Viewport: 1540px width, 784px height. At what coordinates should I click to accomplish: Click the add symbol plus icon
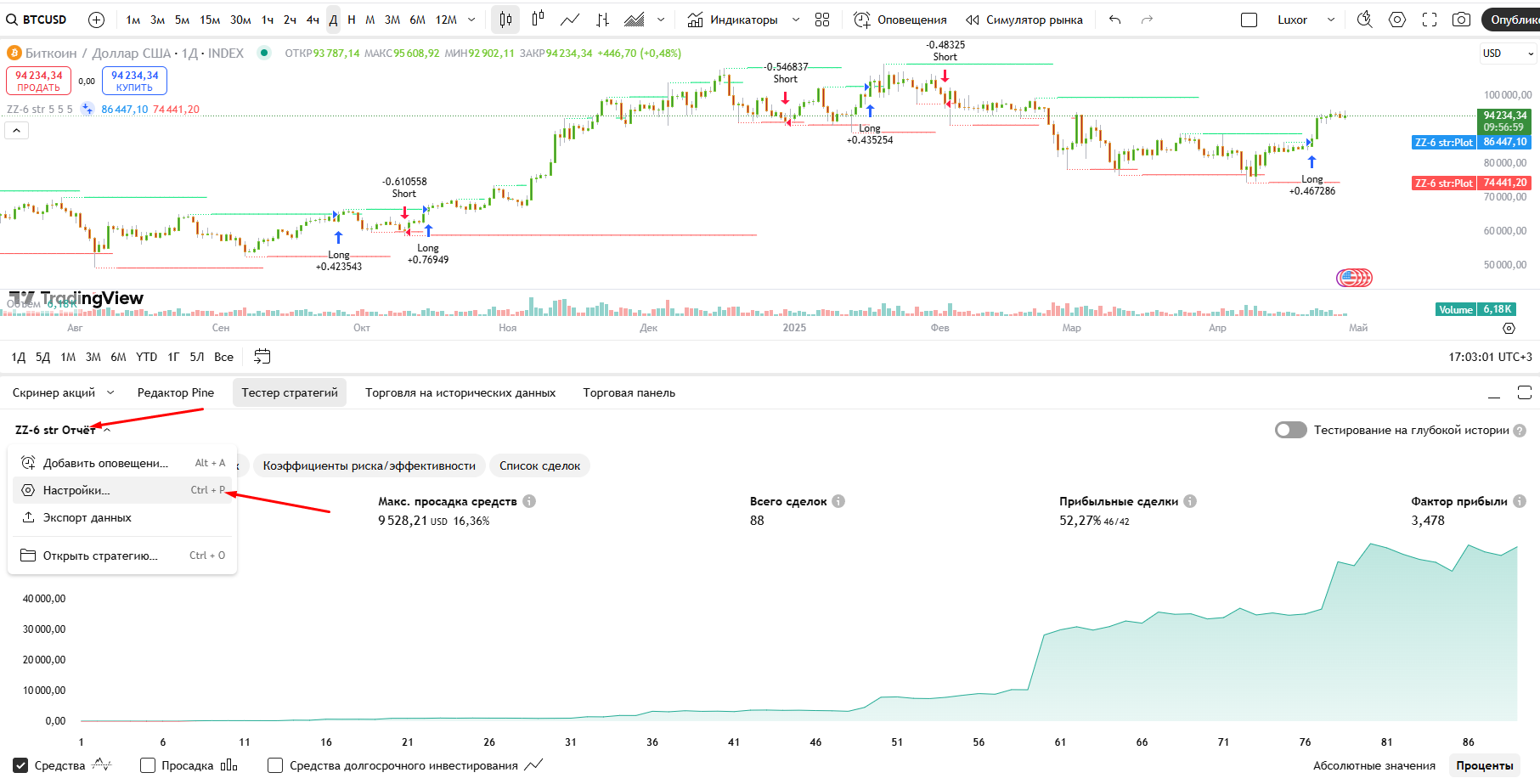click(97, 20)
